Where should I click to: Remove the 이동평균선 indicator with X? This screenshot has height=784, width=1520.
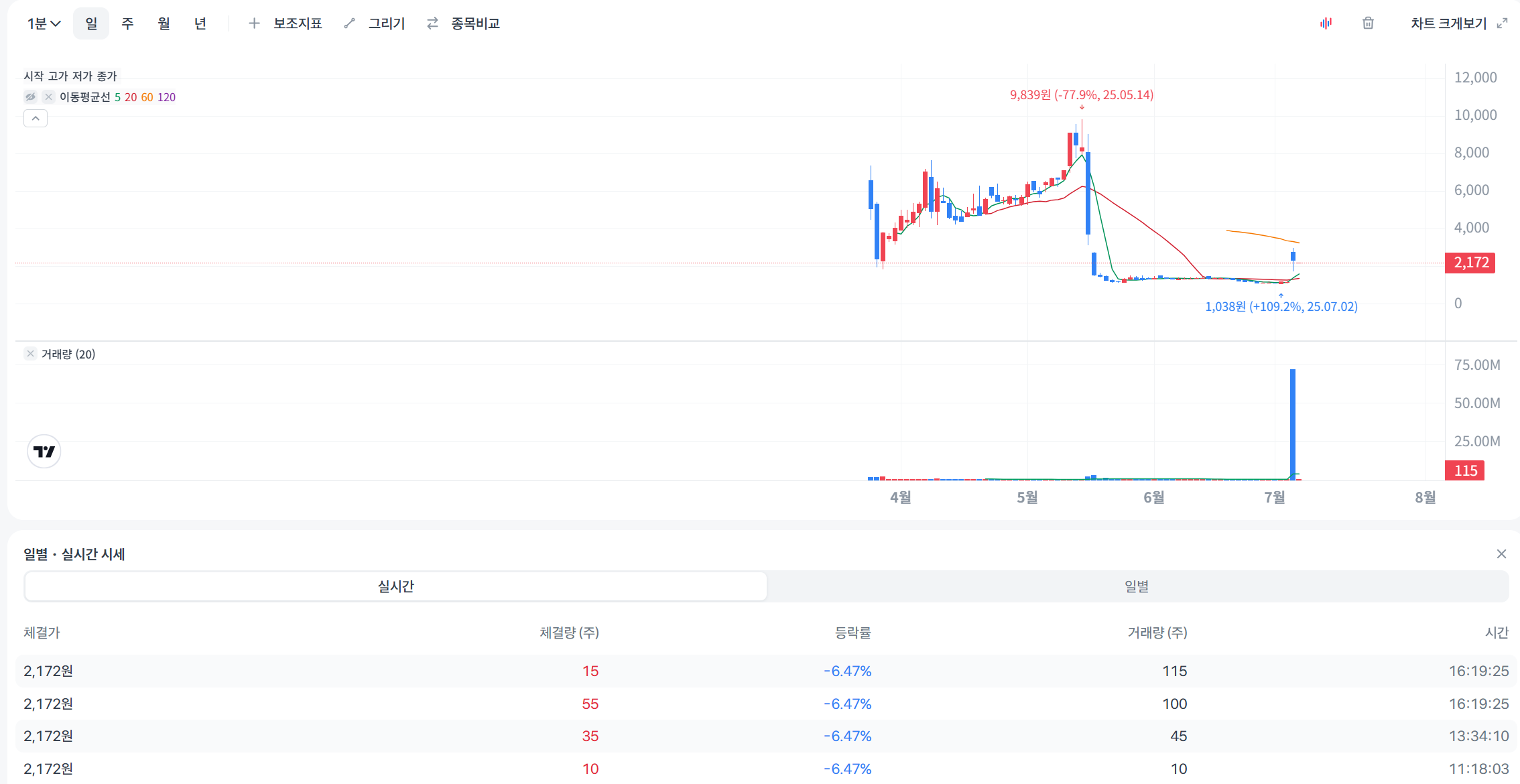48,97
